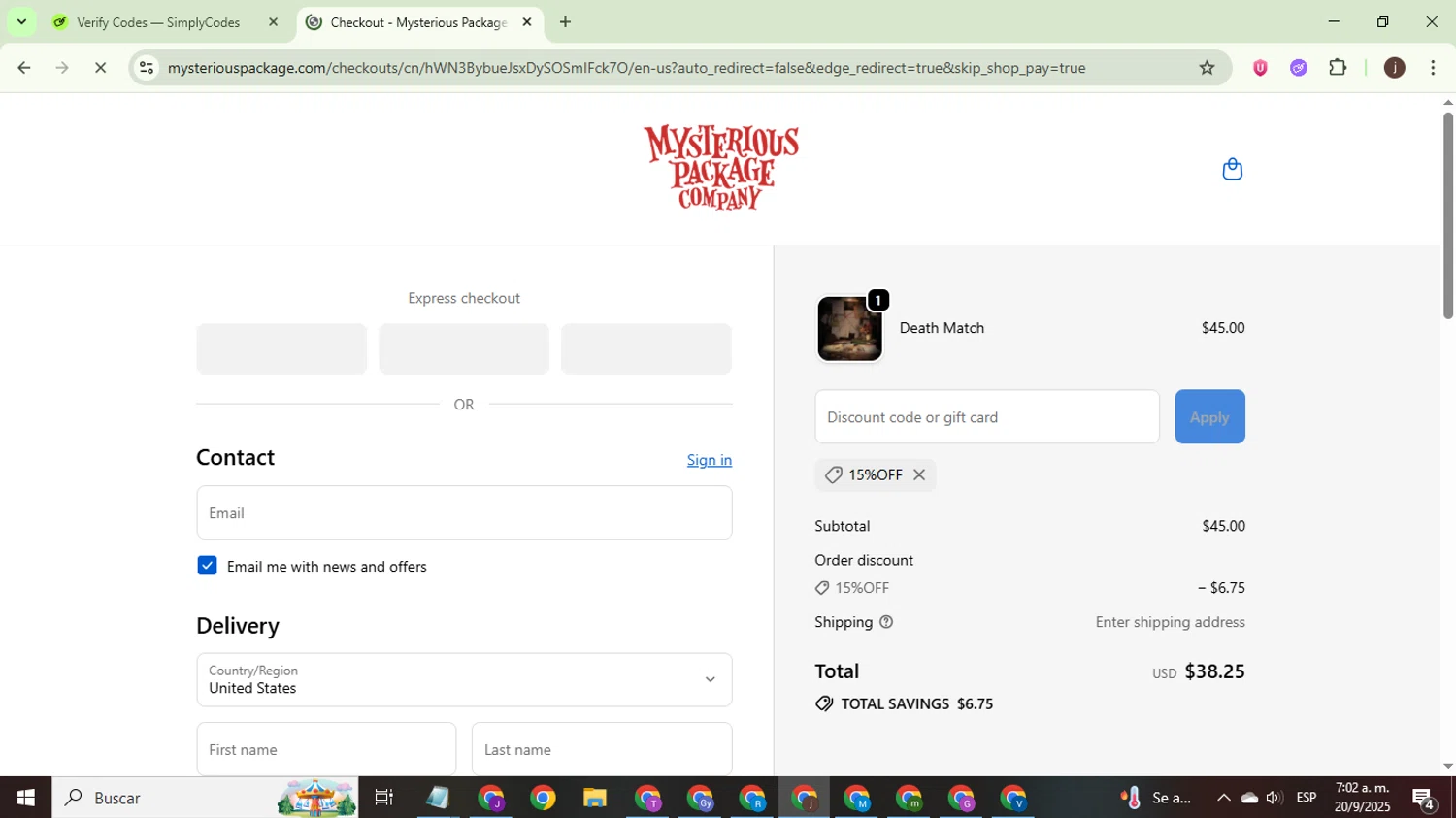Viewport: 1456px width, 818px height.
Task: Bookmark this page with the star icon
Action: (x=1207, y=67)
